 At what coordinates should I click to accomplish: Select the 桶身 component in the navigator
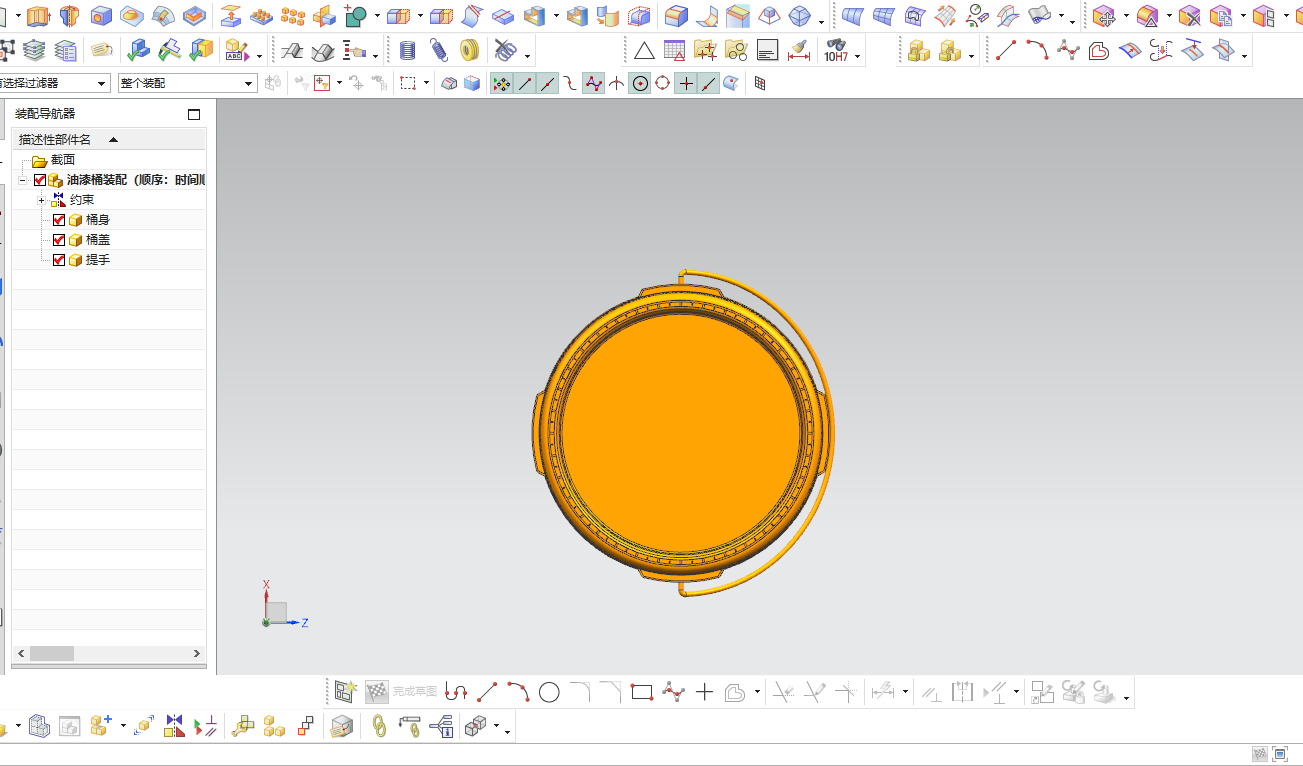click(98, 220)
